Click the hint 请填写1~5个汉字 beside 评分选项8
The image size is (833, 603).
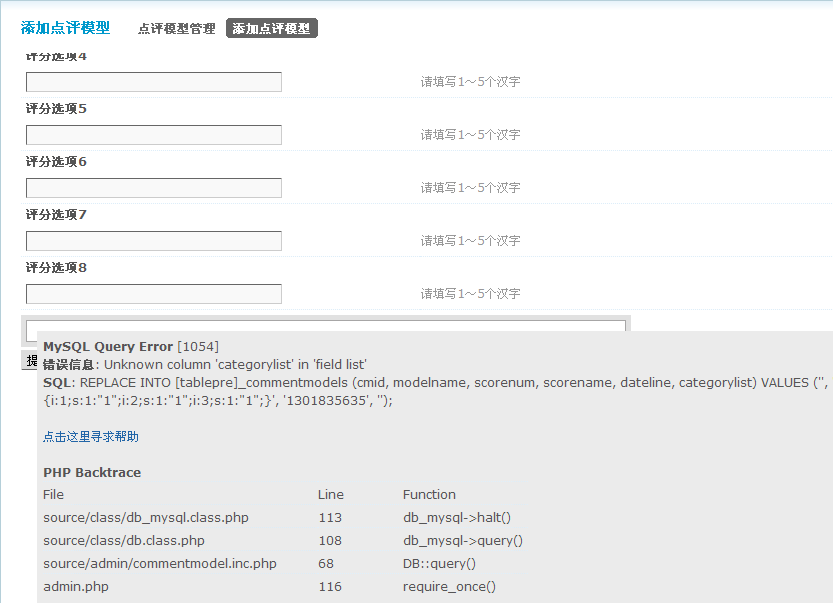pos(470,294)
